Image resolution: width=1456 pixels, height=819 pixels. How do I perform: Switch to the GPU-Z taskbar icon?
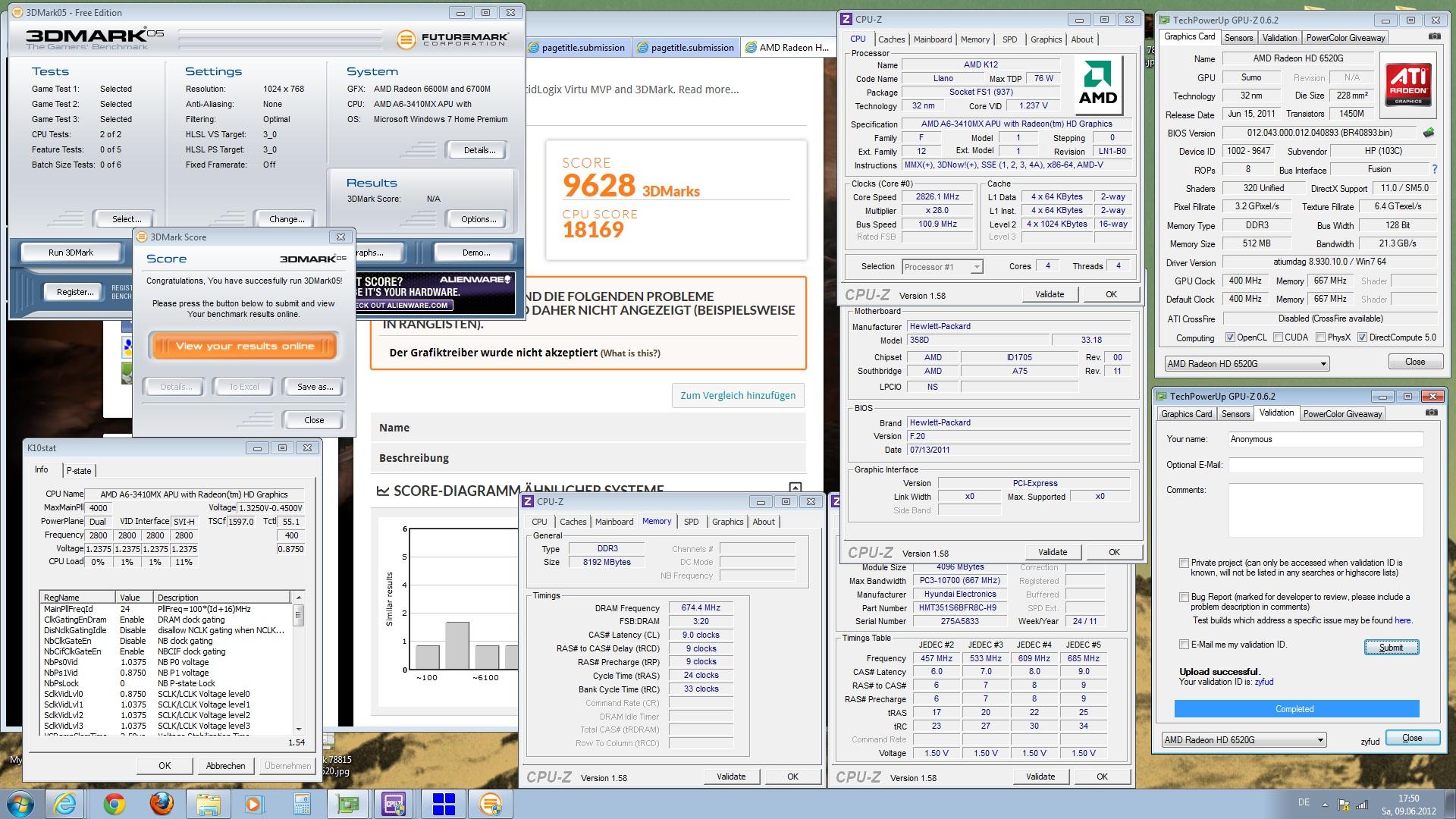348,804
